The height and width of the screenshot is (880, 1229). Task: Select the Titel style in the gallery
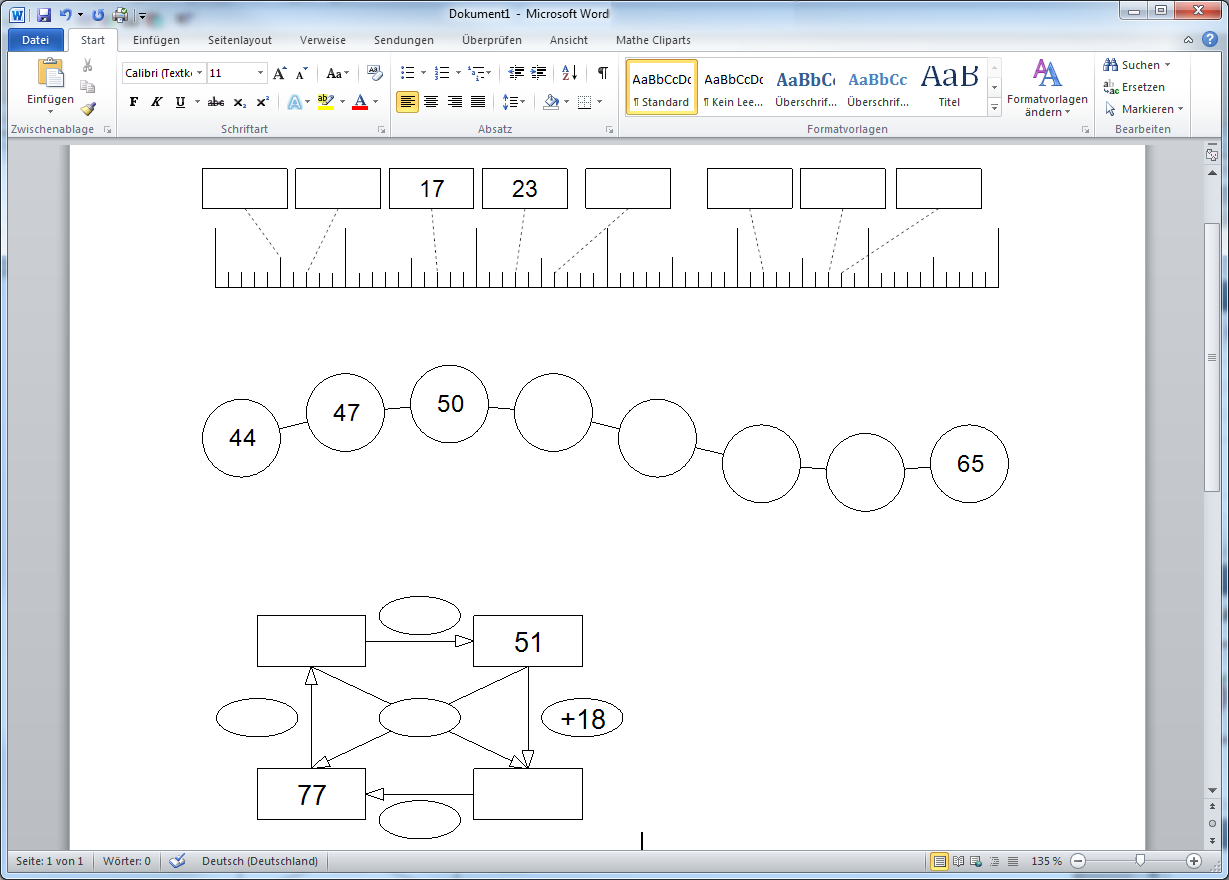949,87
